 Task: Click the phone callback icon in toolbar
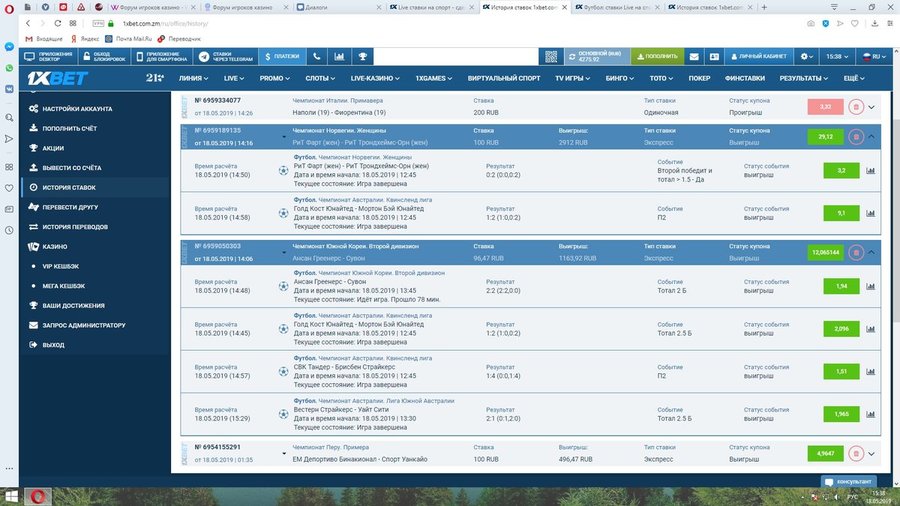tap(316, 57)
